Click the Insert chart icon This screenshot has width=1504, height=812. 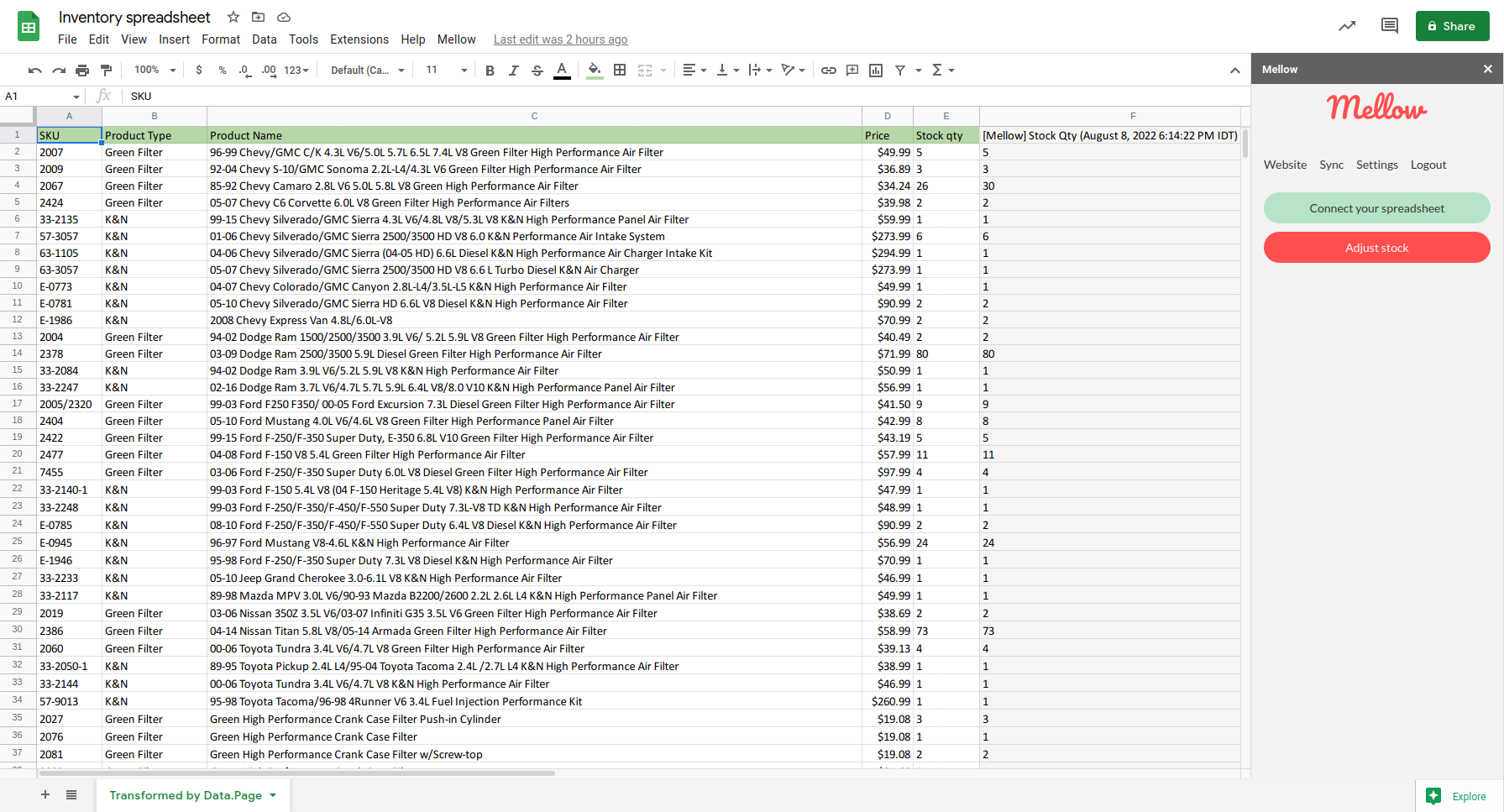click(876, 71)
